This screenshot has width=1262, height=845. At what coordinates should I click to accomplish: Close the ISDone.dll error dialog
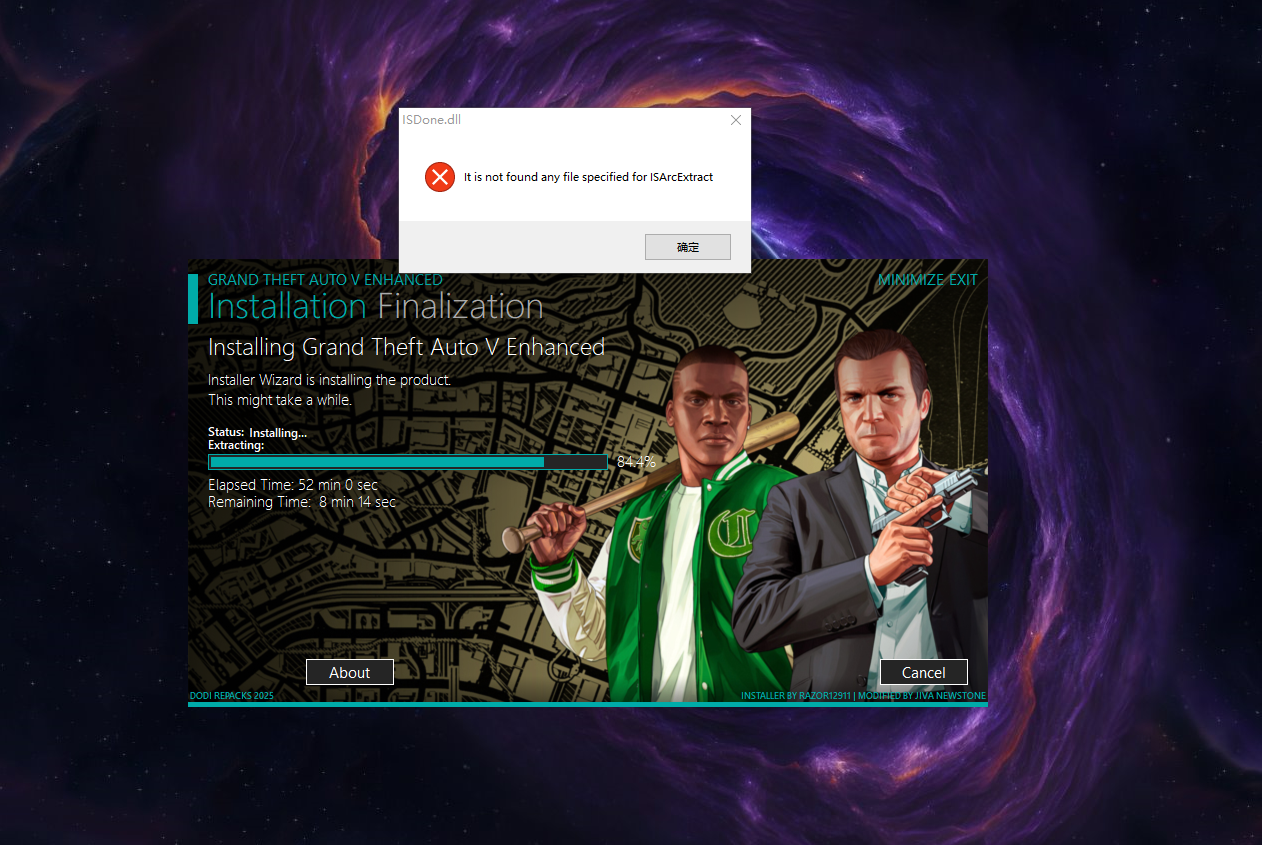(x=735, y=120)
